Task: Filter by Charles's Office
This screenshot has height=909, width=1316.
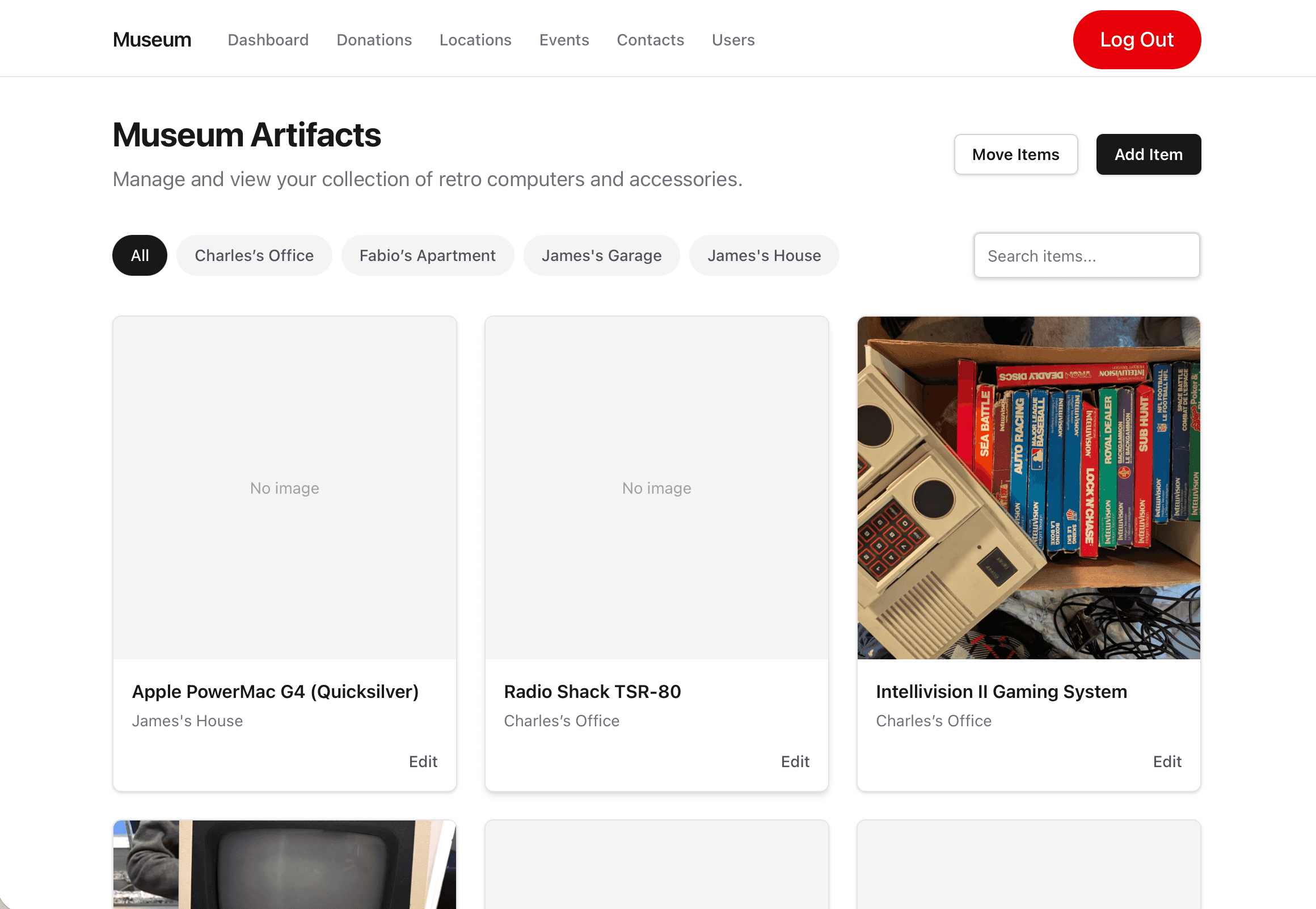Action: tap(254, 255)
